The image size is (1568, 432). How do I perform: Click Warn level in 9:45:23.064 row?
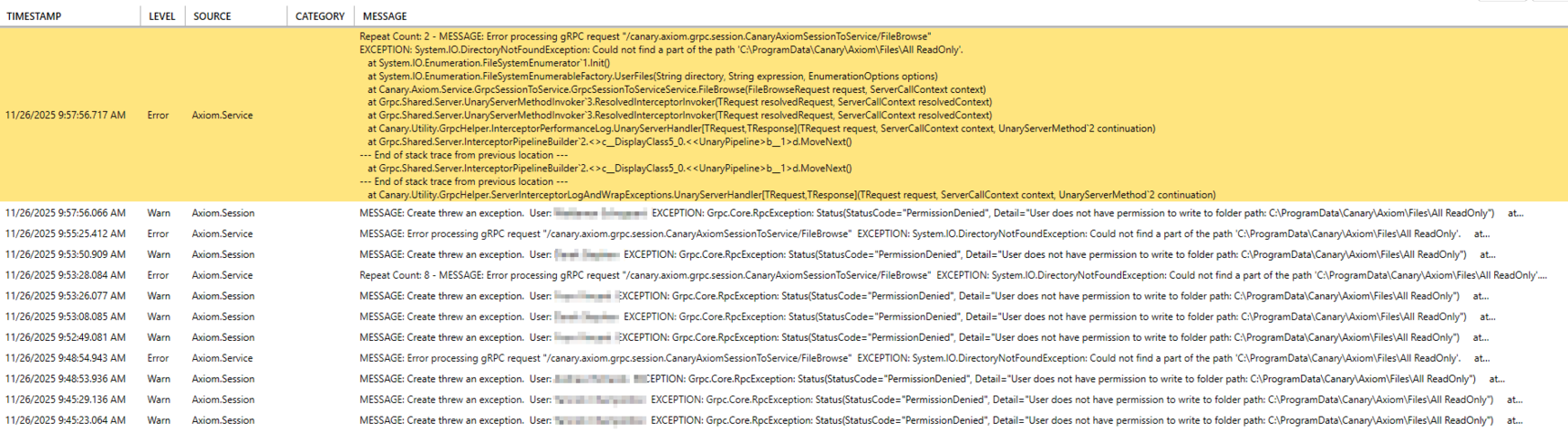pos(159,421)
